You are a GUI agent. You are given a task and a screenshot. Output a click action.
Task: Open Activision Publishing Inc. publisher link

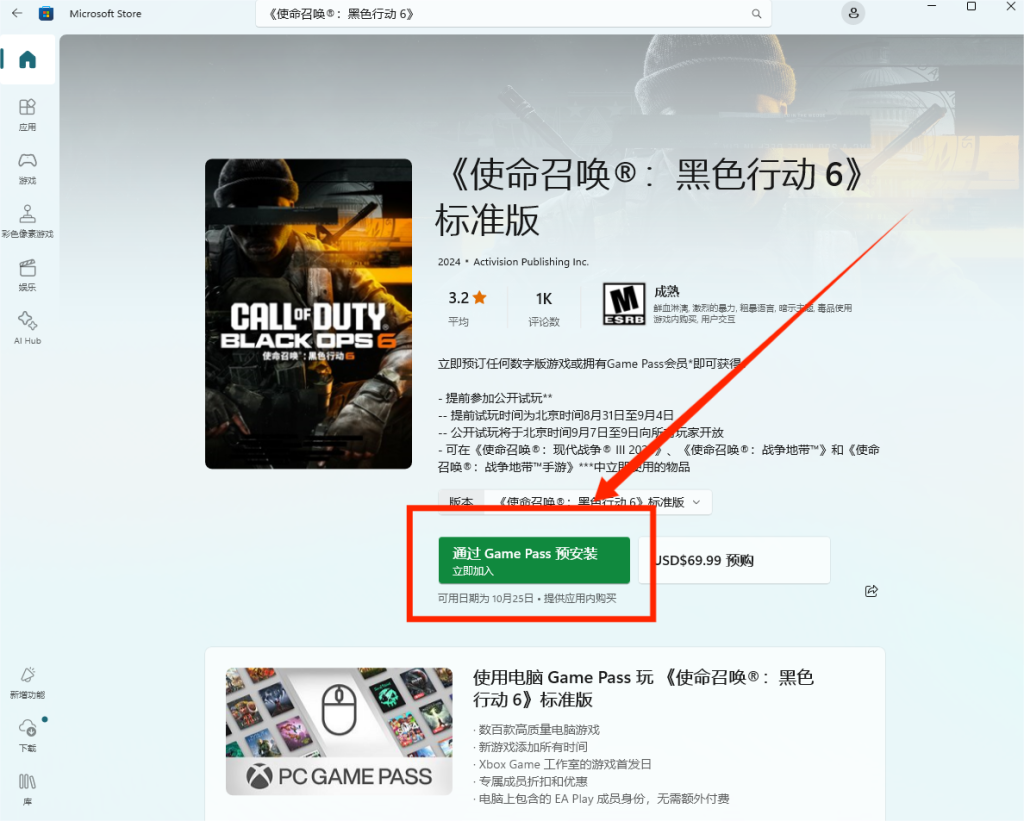(531, 262)
